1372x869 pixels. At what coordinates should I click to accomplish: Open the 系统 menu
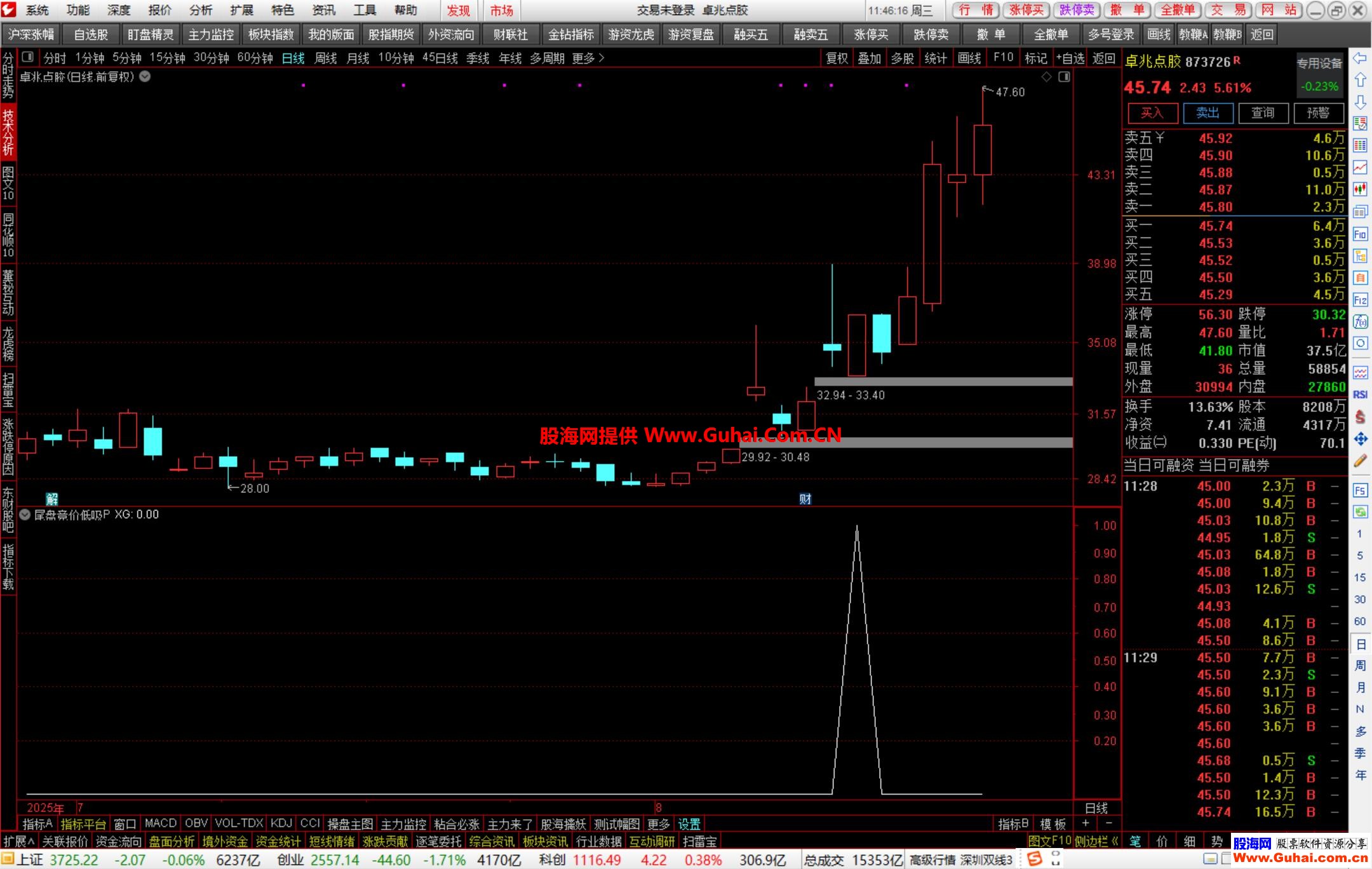(x=37, y=10)
